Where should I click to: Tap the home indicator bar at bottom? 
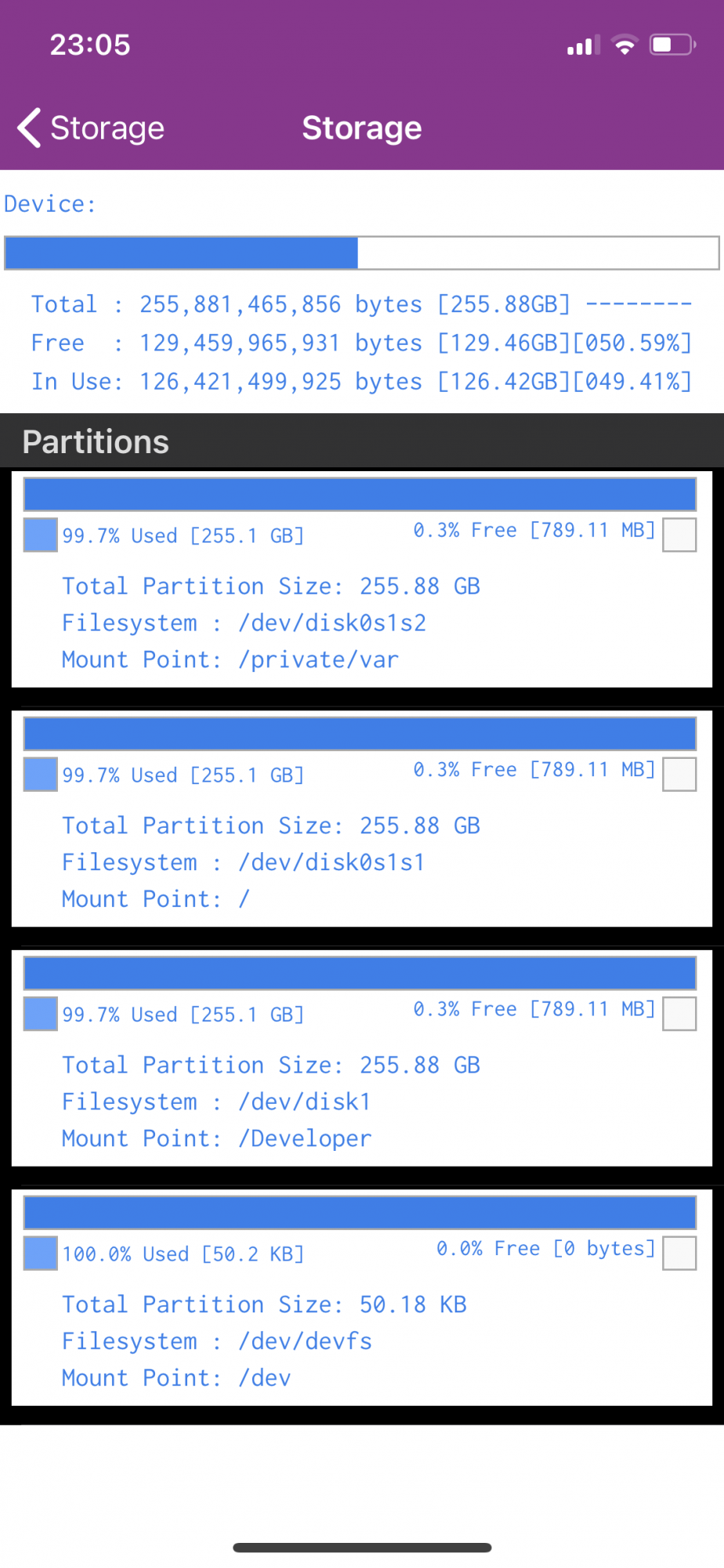point(362,1548)
